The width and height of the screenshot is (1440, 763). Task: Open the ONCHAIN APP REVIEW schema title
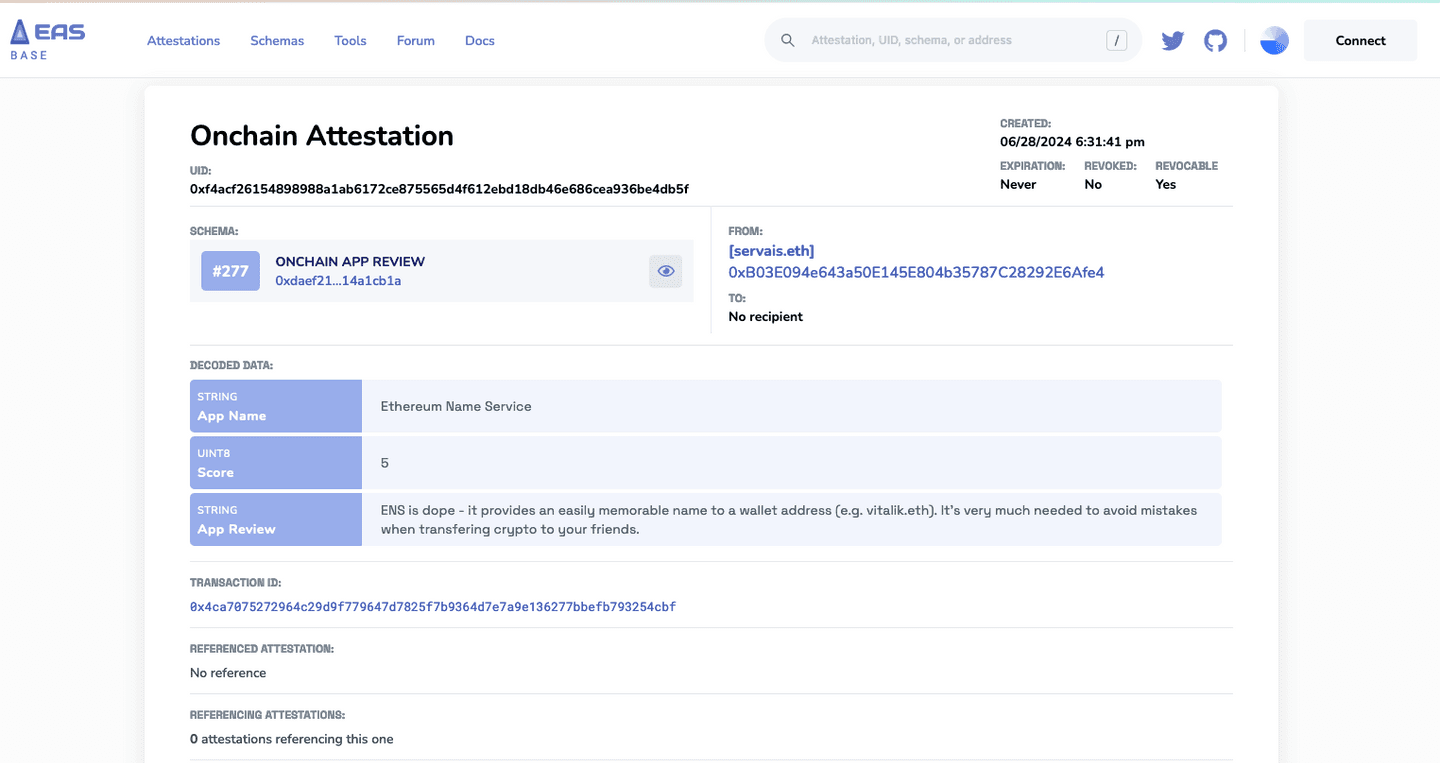(350, 262)
